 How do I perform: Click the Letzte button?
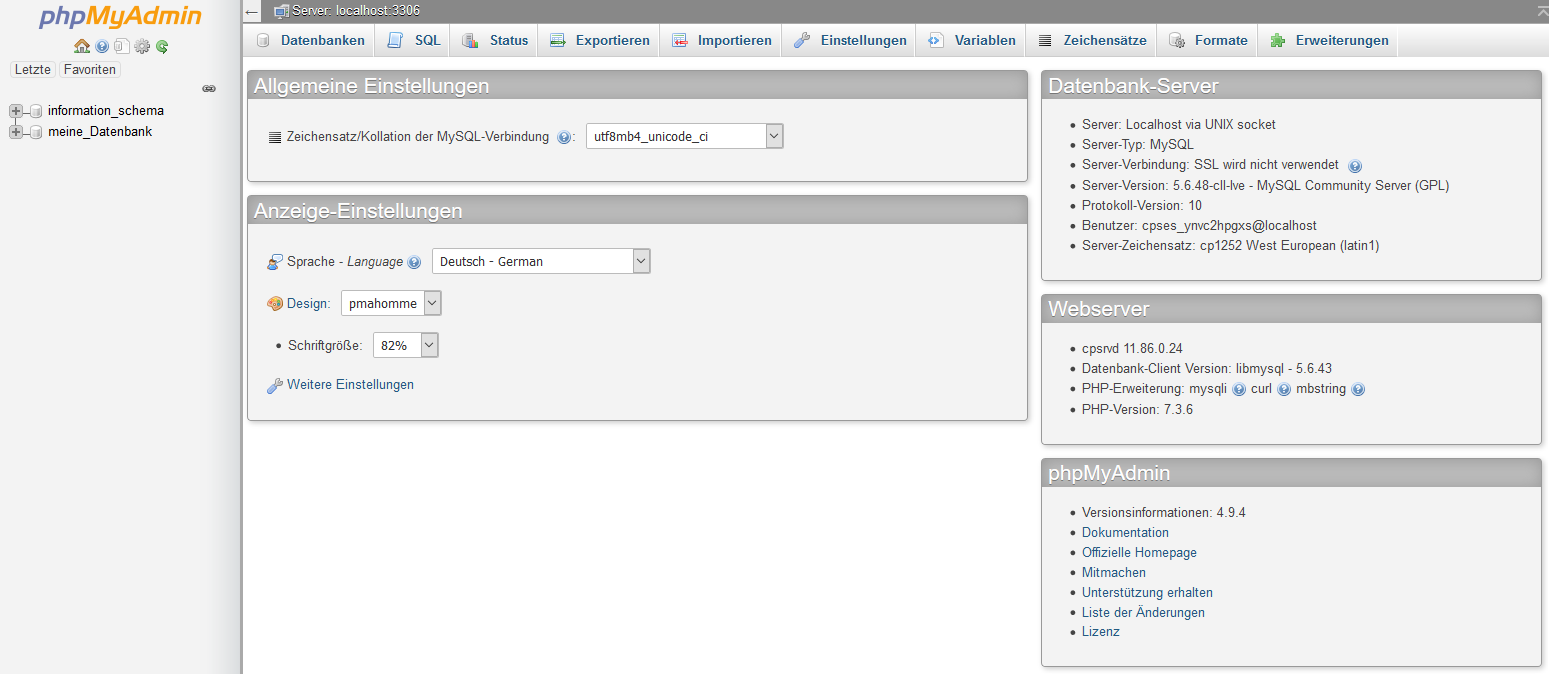(x=33, y=70)
